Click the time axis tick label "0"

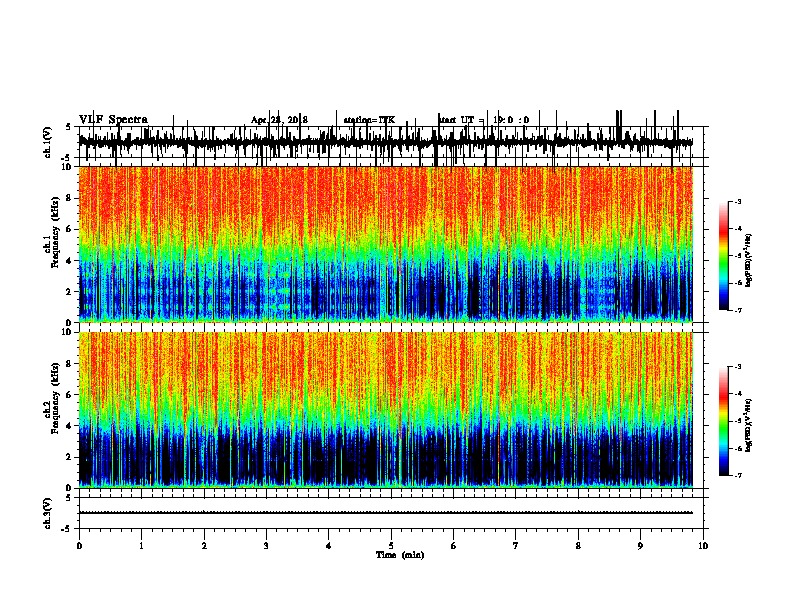pos(79,546)
